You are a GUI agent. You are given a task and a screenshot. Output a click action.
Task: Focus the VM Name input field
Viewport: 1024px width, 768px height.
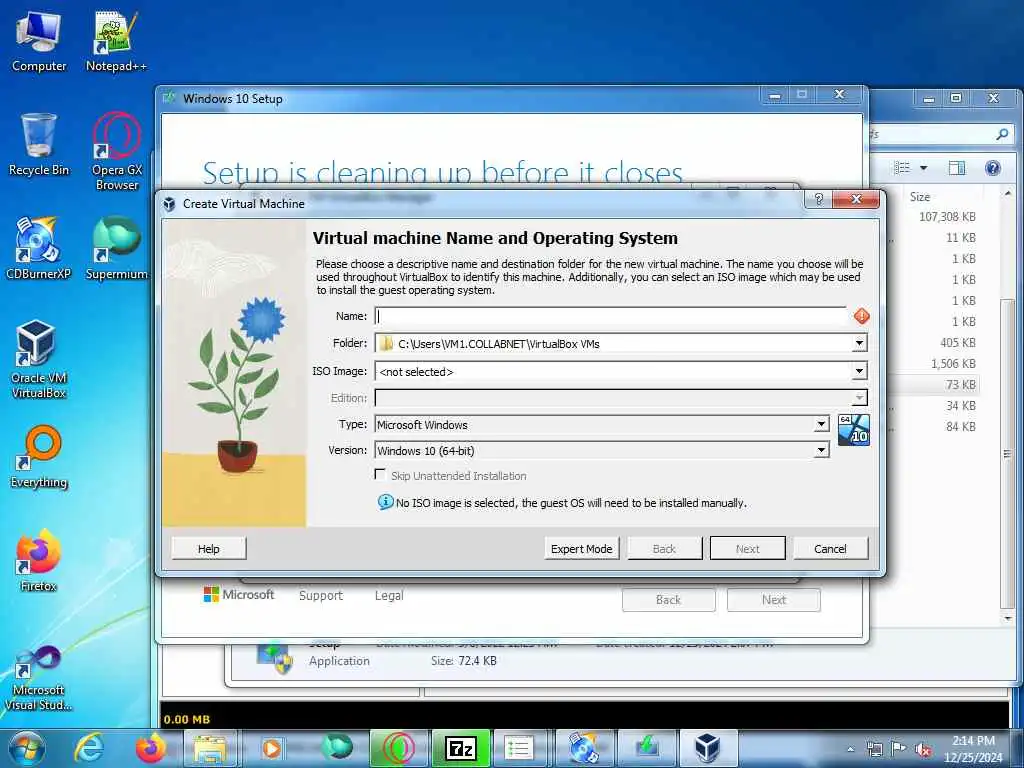(611, 316)
